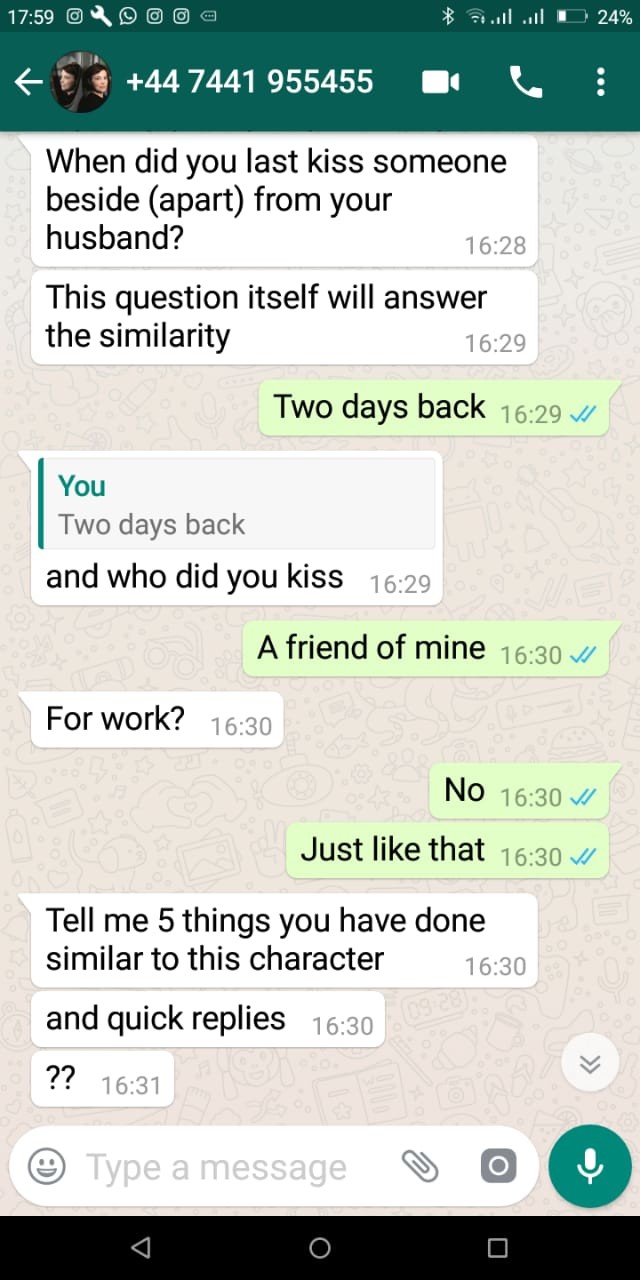Tap the paperclip attach file icon
Image resolution: width=640 pixels, height=1280 pixels.
point(420,1166)
